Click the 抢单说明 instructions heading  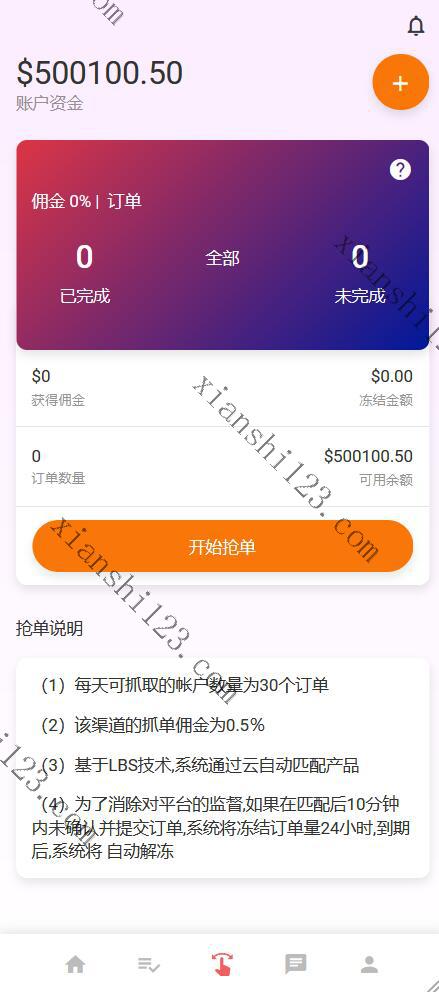[x=49, y=628]
